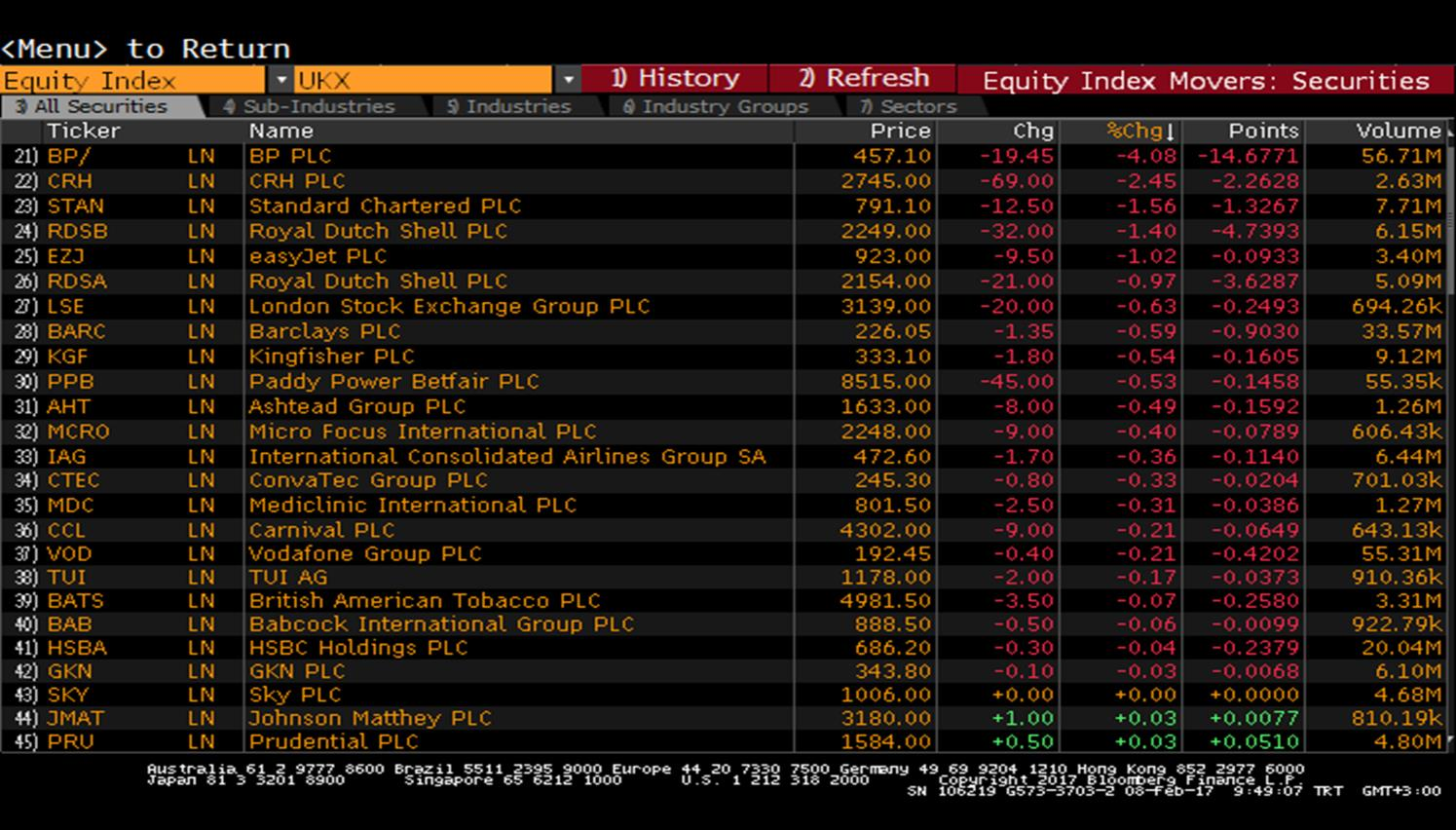Sort by the Price column header
The width and height of the screenshot is (1456, 830).
(901, 132)
